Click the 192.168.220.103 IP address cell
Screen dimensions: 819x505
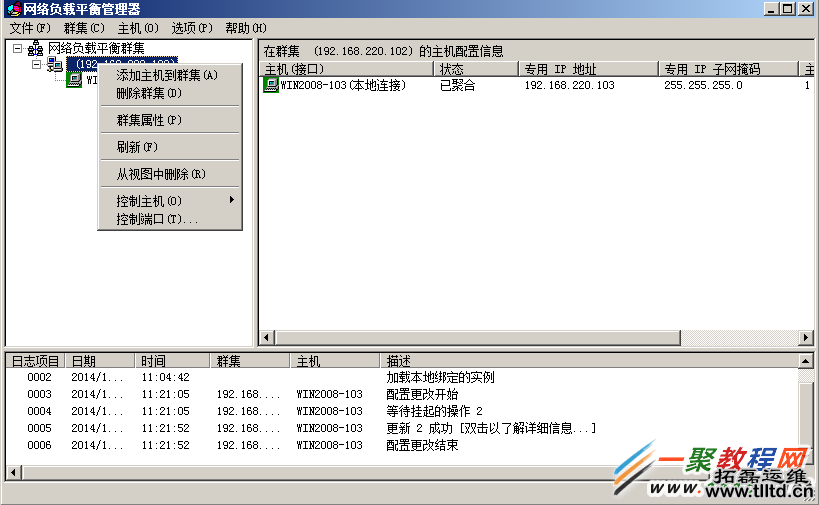click(x=569, y=85)
